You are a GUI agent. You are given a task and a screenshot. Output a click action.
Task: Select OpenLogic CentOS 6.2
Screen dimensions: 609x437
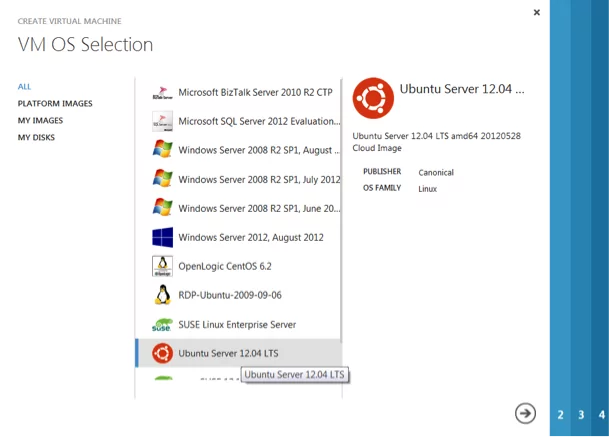tap(238, 266)
